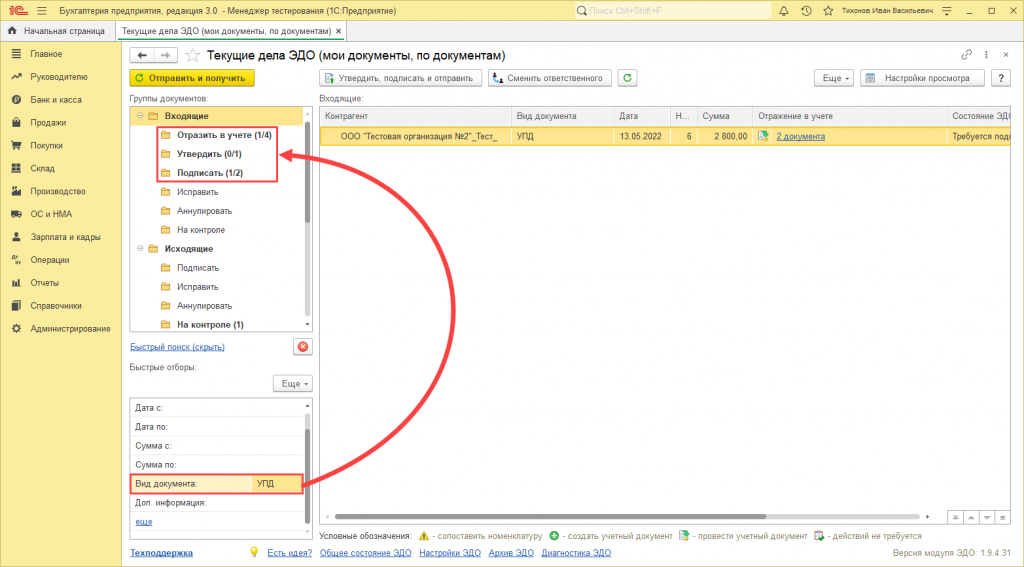Open favorites star in title bar

828,10
